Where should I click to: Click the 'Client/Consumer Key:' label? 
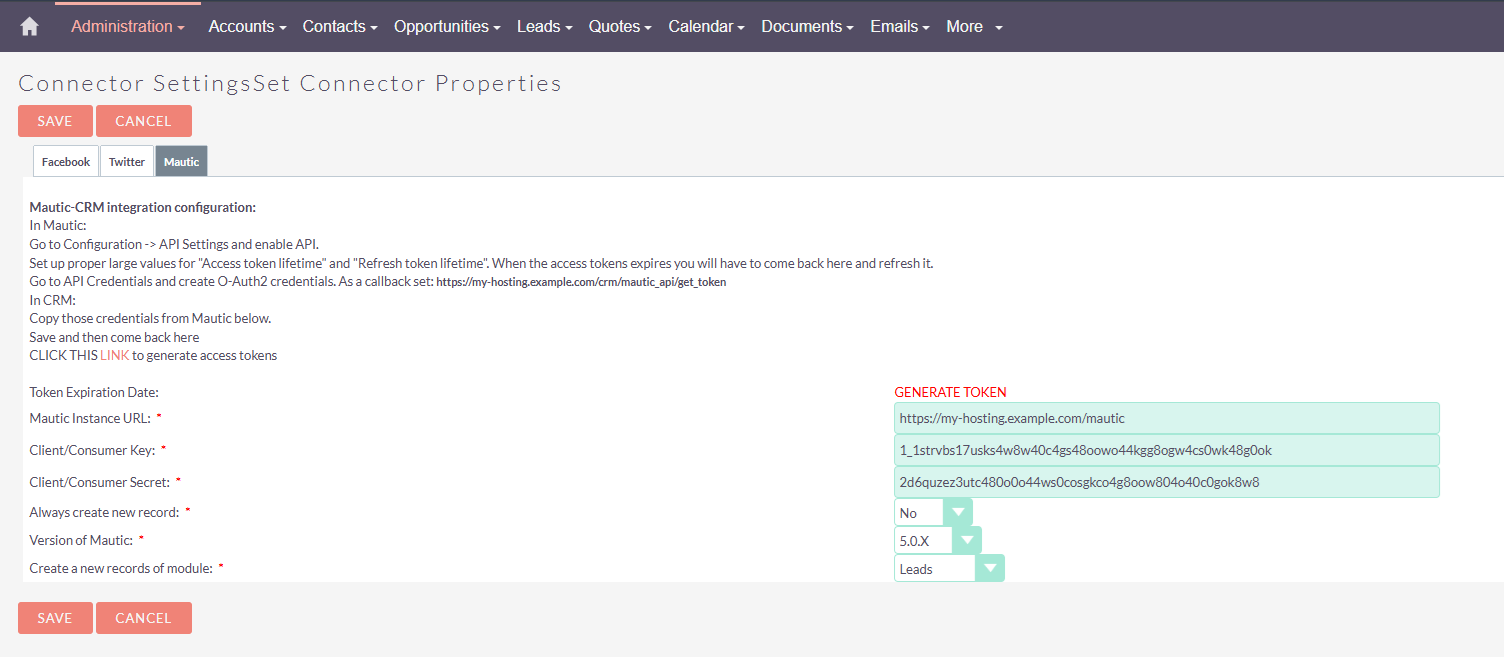point(92,450)
